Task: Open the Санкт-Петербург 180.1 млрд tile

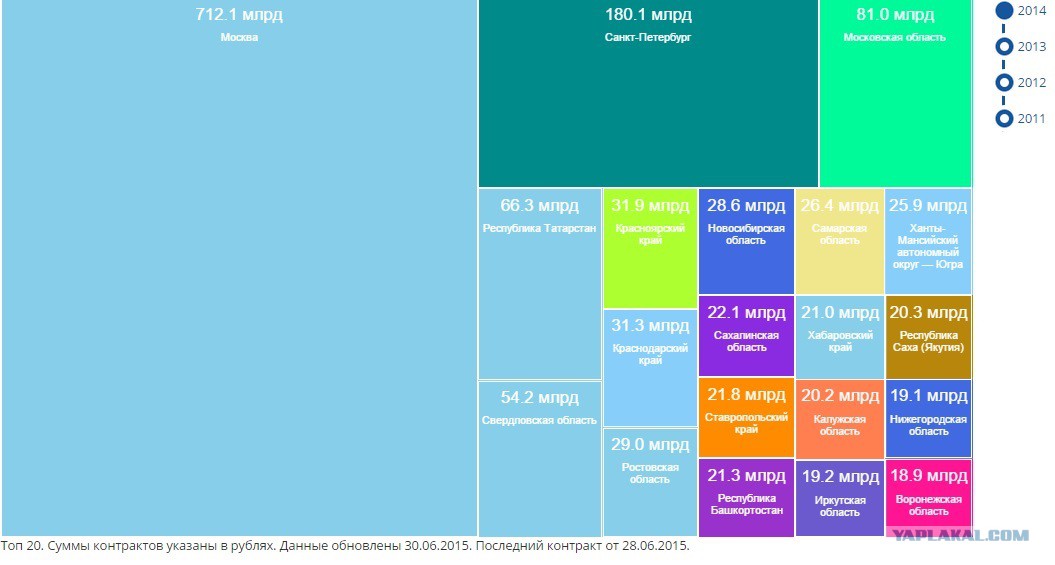Action: (648, 93)
